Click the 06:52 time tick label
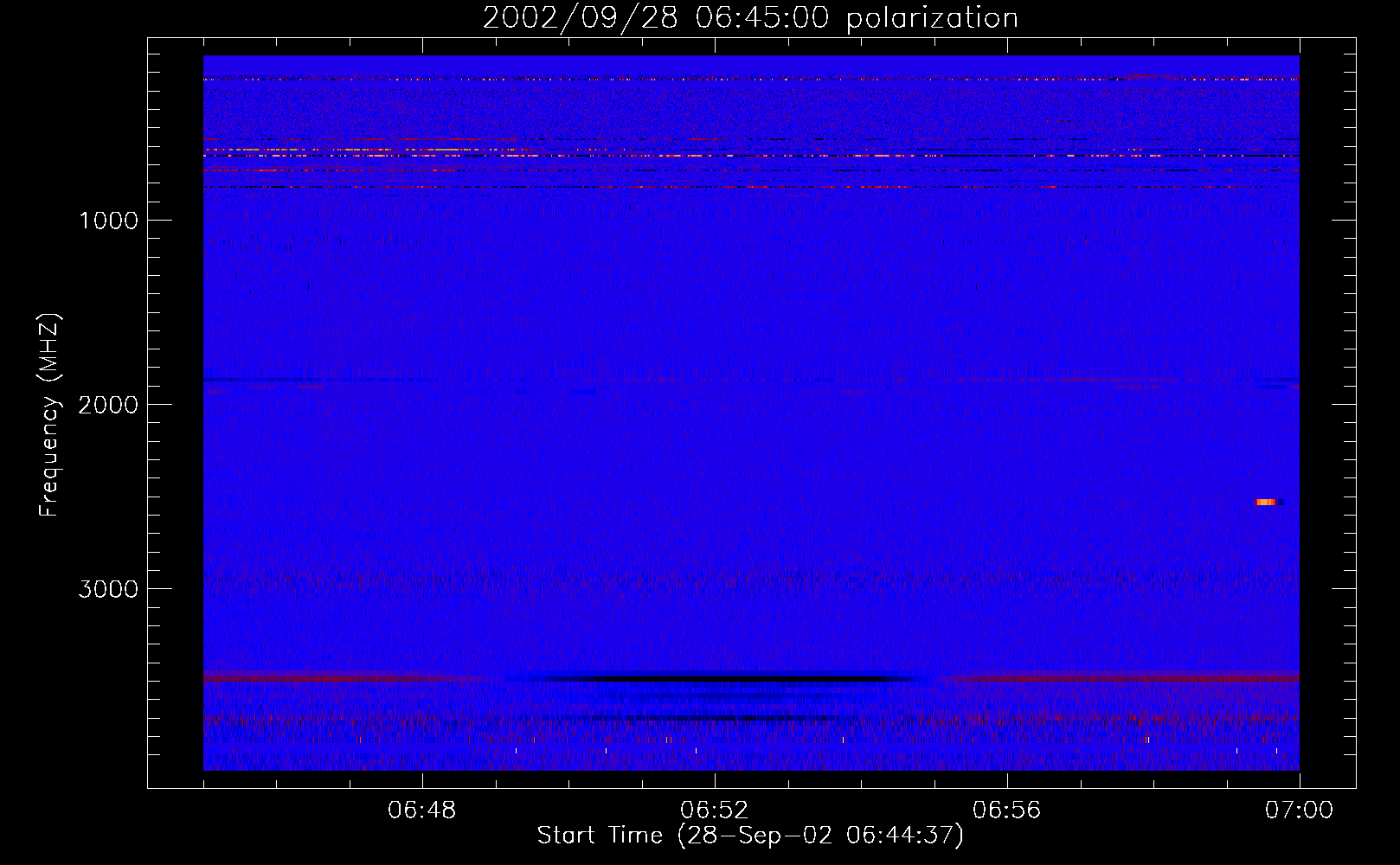1400x865 pixels. click(715, 811)
